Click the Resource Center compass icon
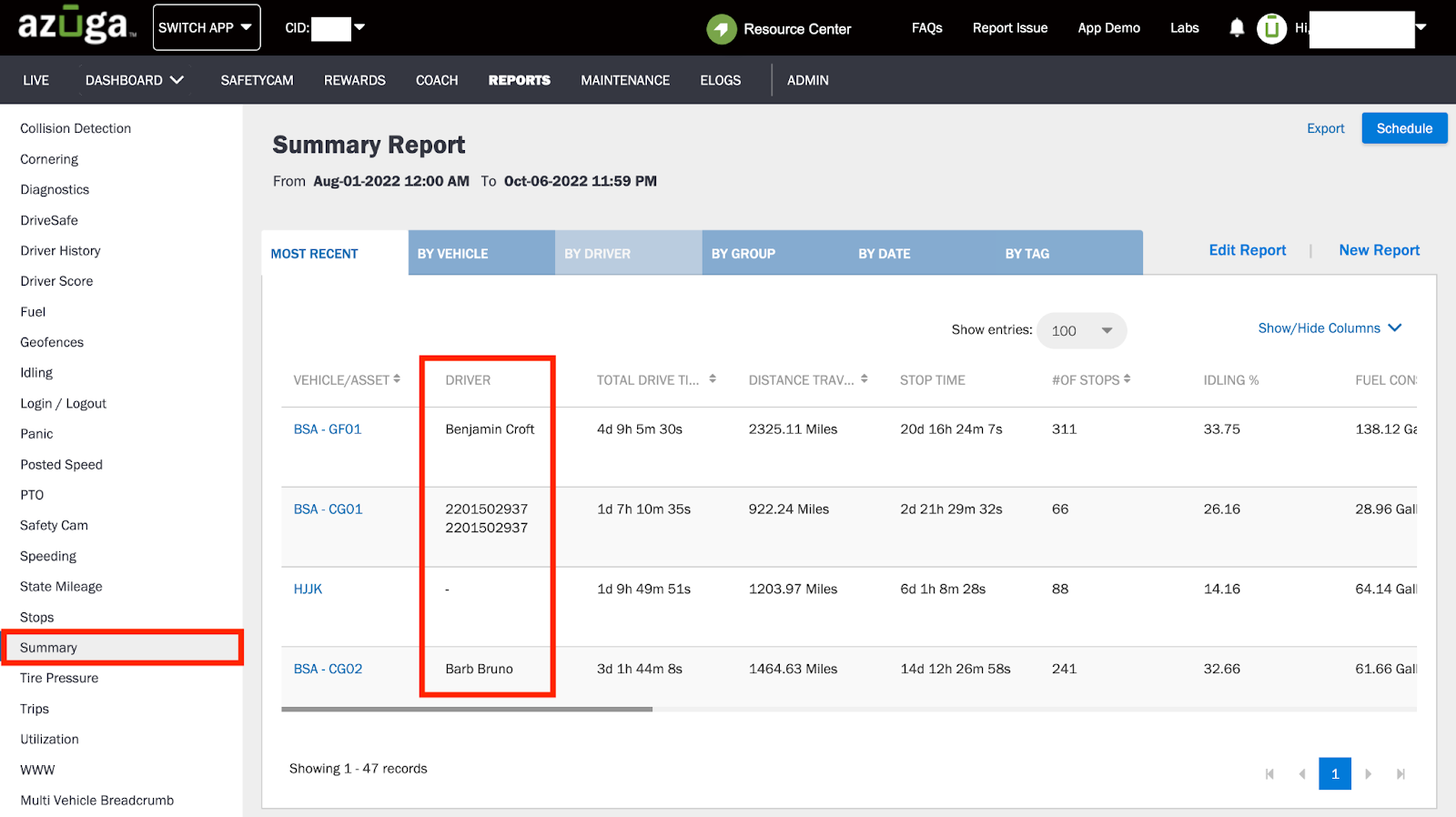This screenshot has height=817, width=1456. pos(722,29)
